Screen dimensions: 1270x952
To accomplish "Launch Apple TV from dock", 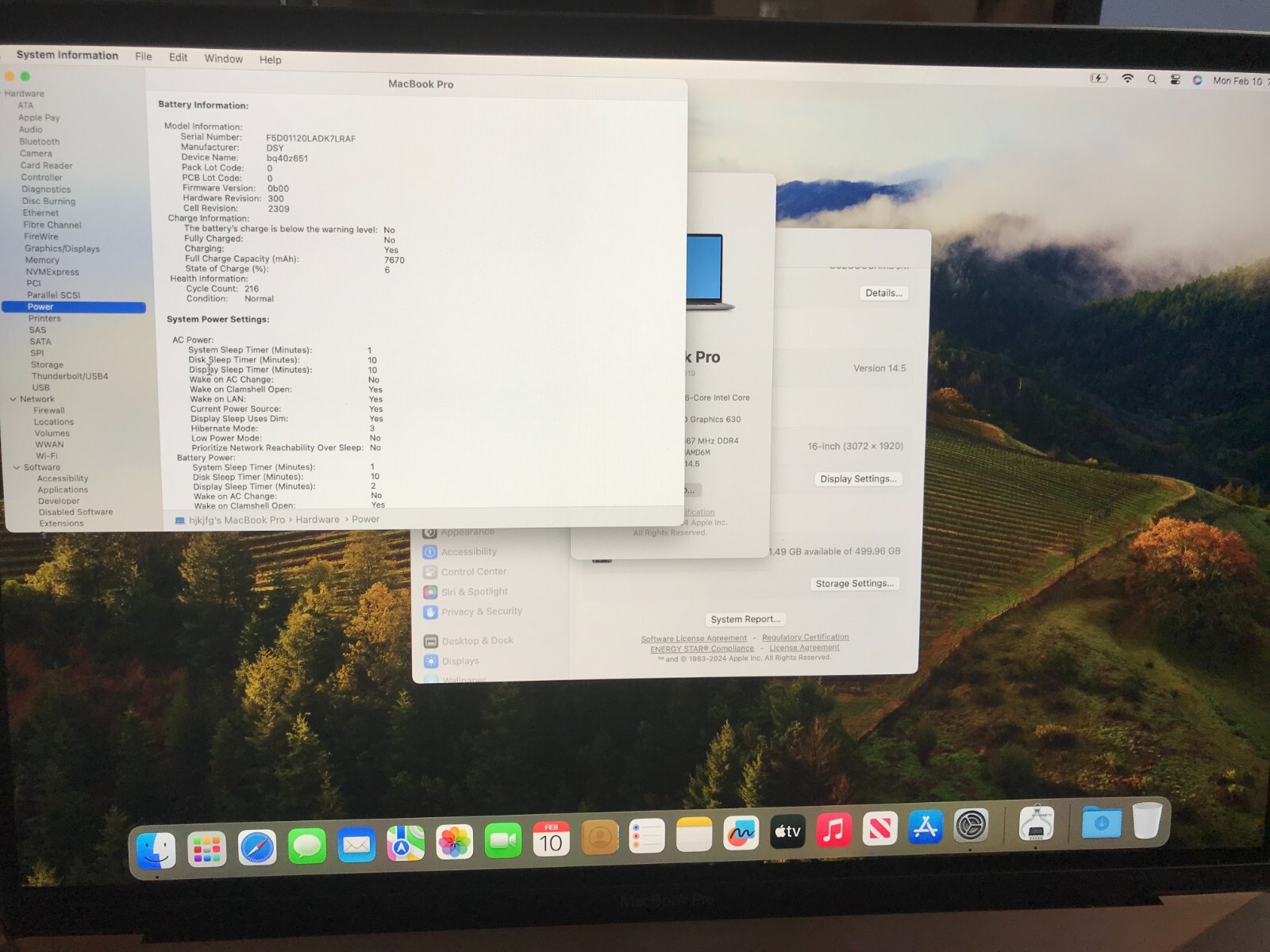I will (x=788, y=832).
